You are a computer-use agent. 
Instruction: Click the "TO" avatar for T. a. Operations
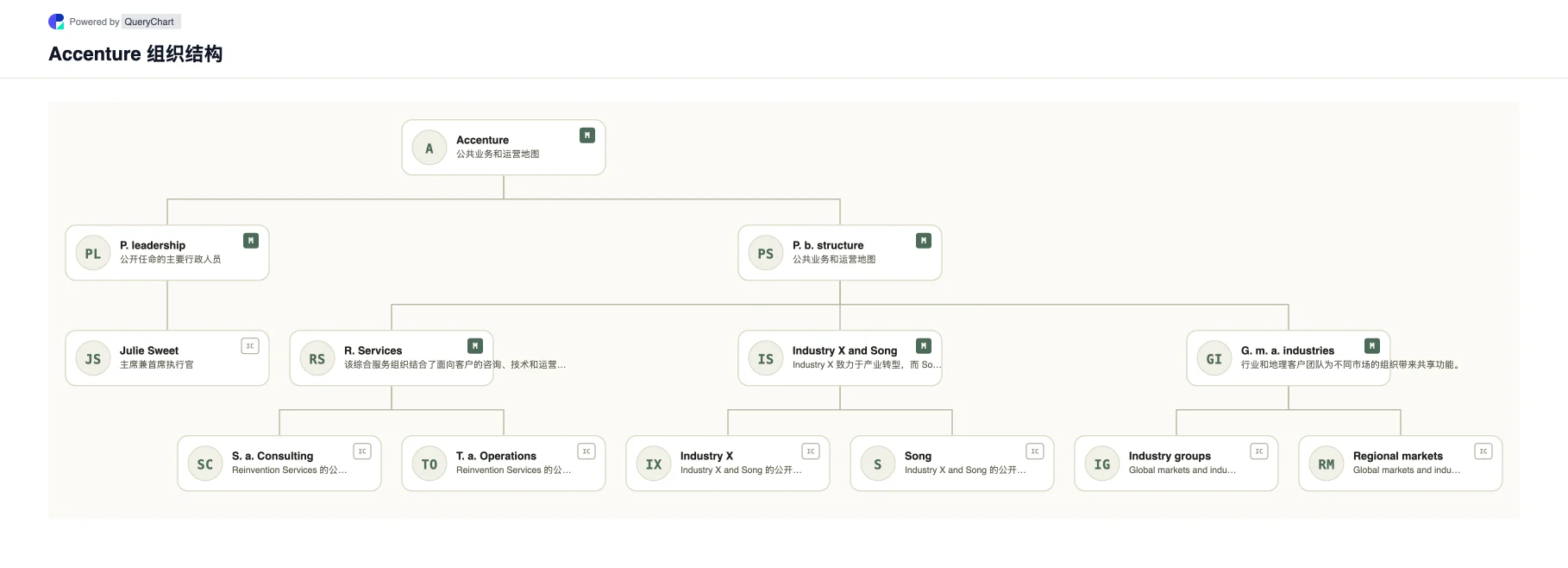pos(430,464)
